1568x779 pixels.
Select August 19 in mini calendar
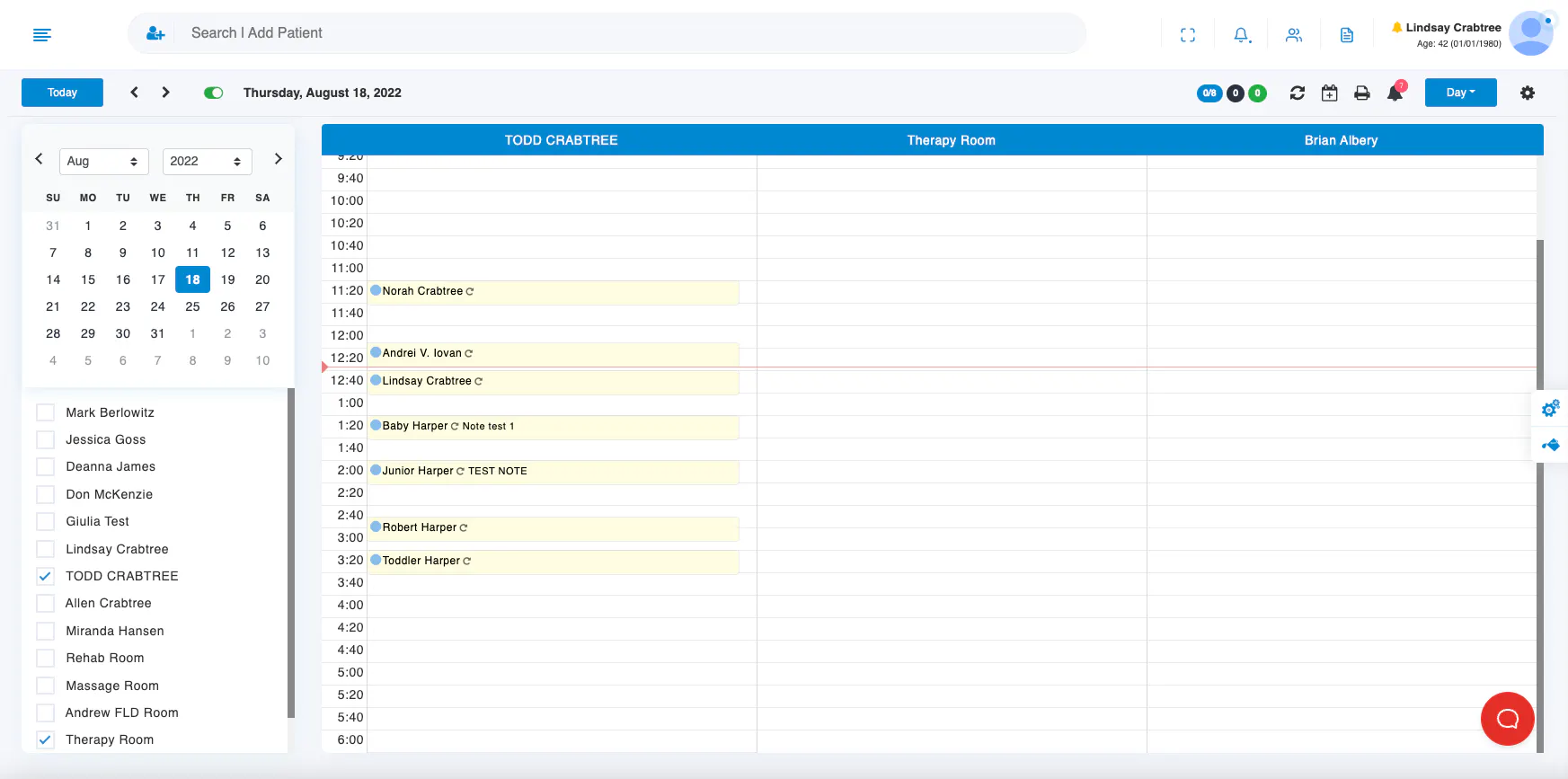227,279
